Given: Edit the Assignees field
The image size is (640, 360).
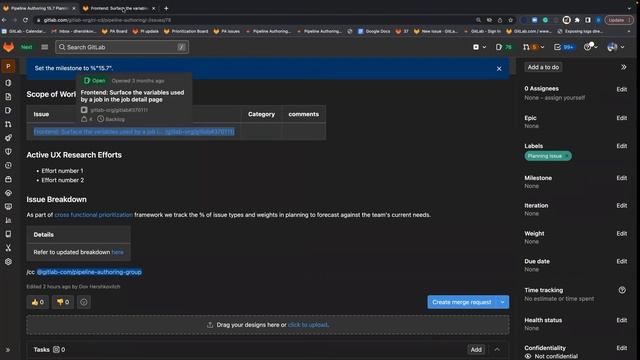Looking at the screenshot, I should pos(622,89).
